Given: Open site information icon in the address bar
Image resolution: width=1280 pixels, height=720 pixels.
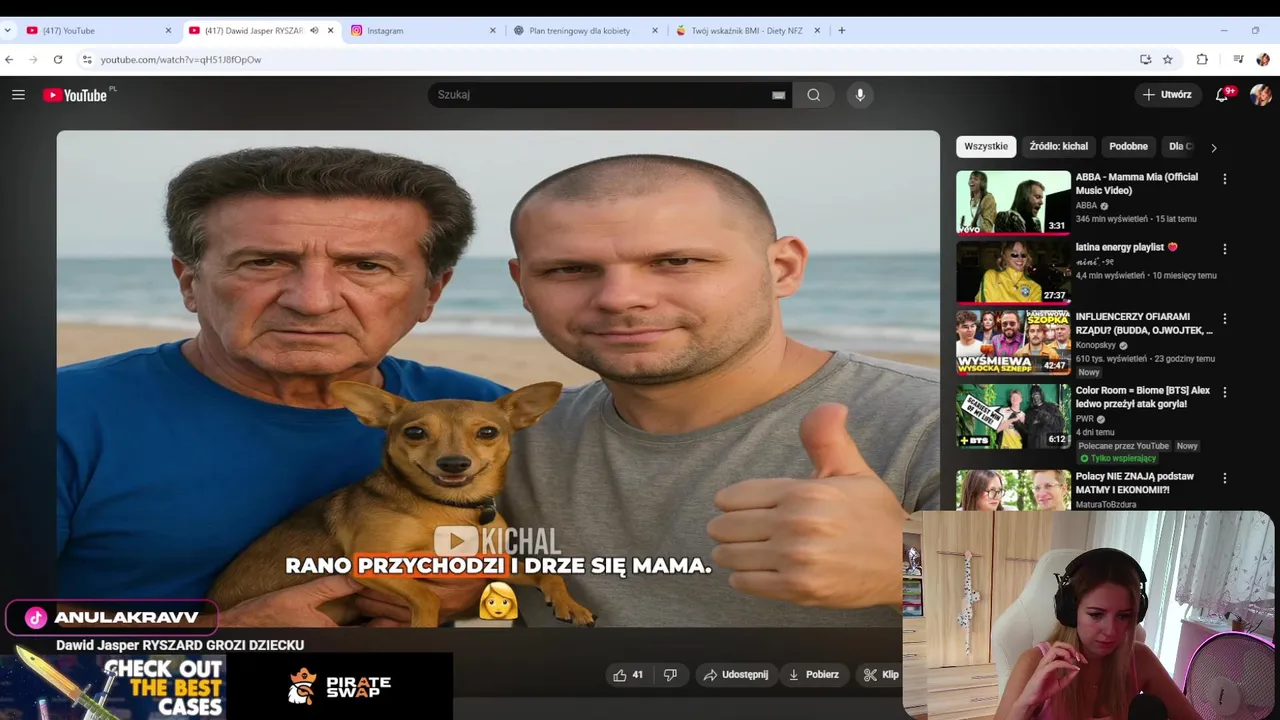Looking at the screenshot, I should pyautogui.click(x=87, y=59).
